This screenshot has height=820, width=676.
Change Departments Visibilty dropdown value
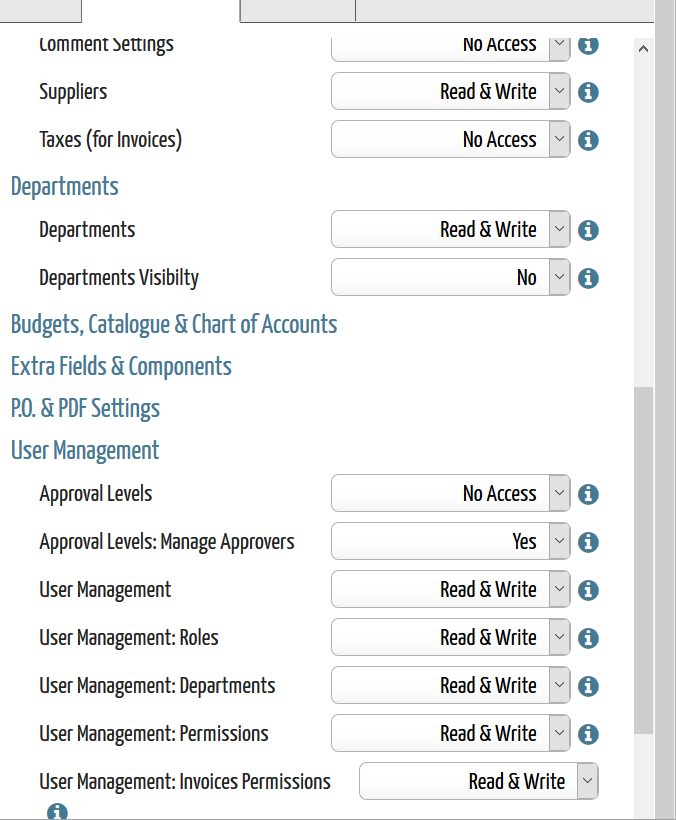coord(451,277)
